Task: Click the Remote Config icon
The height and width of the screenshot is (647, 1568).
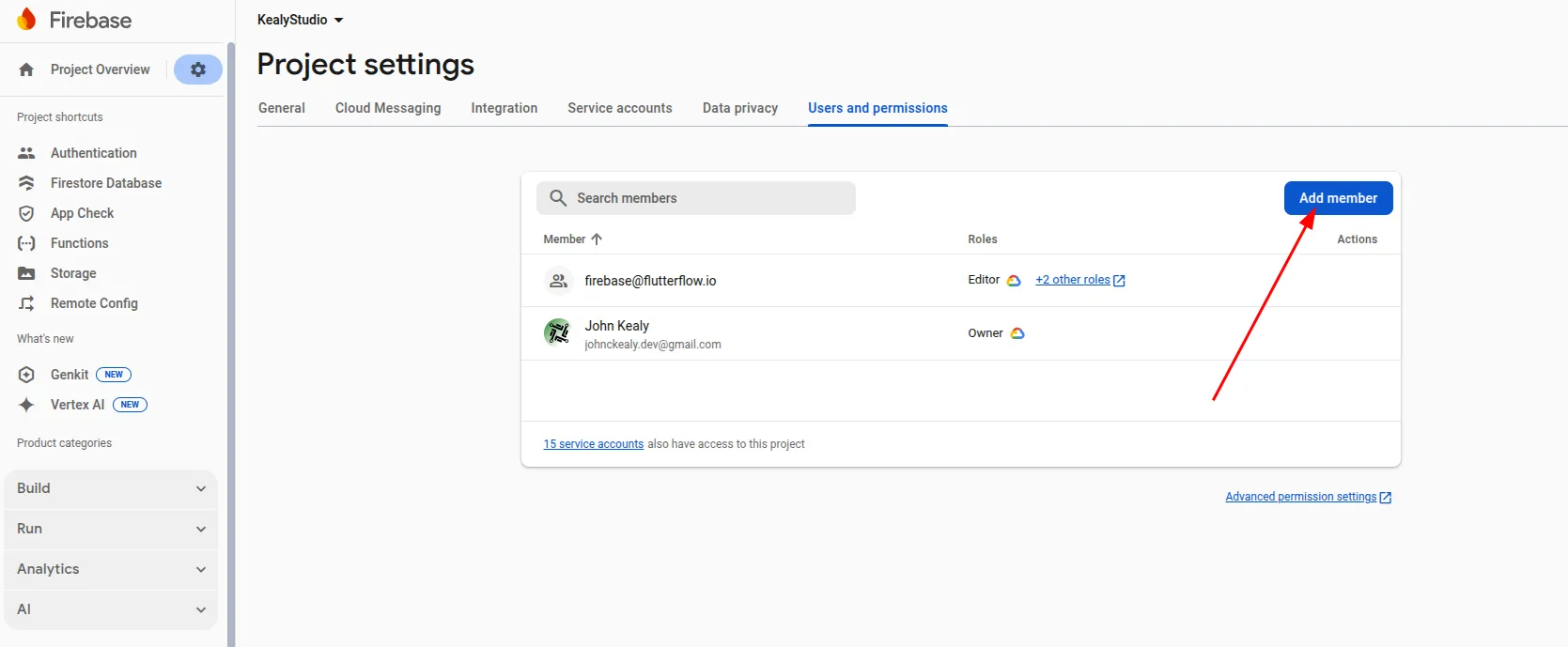Action: point(26,303)
